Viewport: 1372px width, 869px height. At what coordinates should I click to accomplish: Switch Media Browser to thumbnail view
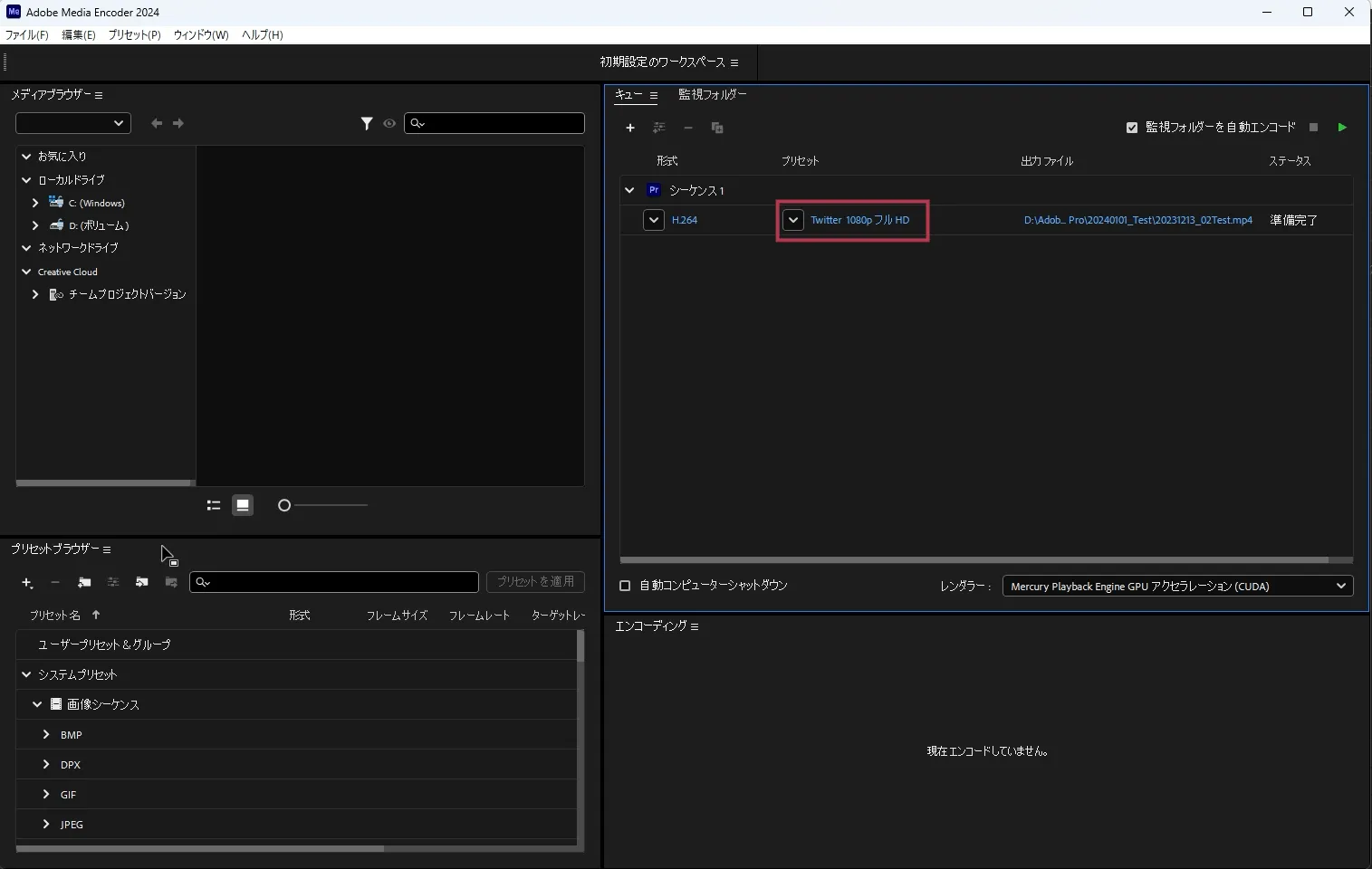click(243, 505)
